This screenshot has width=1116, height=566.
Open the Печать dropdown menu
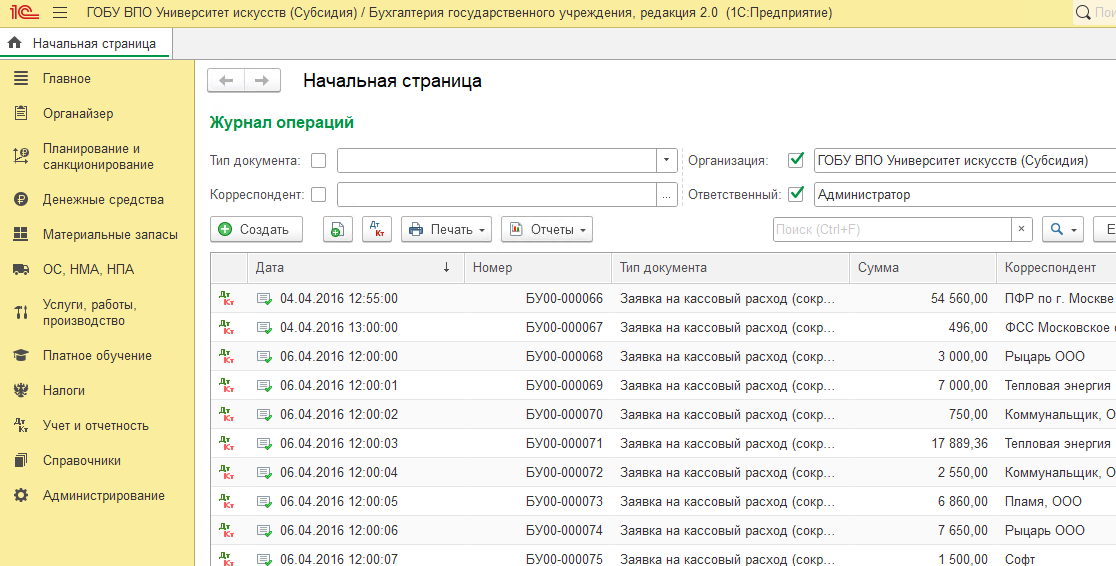tap(446, 229)
